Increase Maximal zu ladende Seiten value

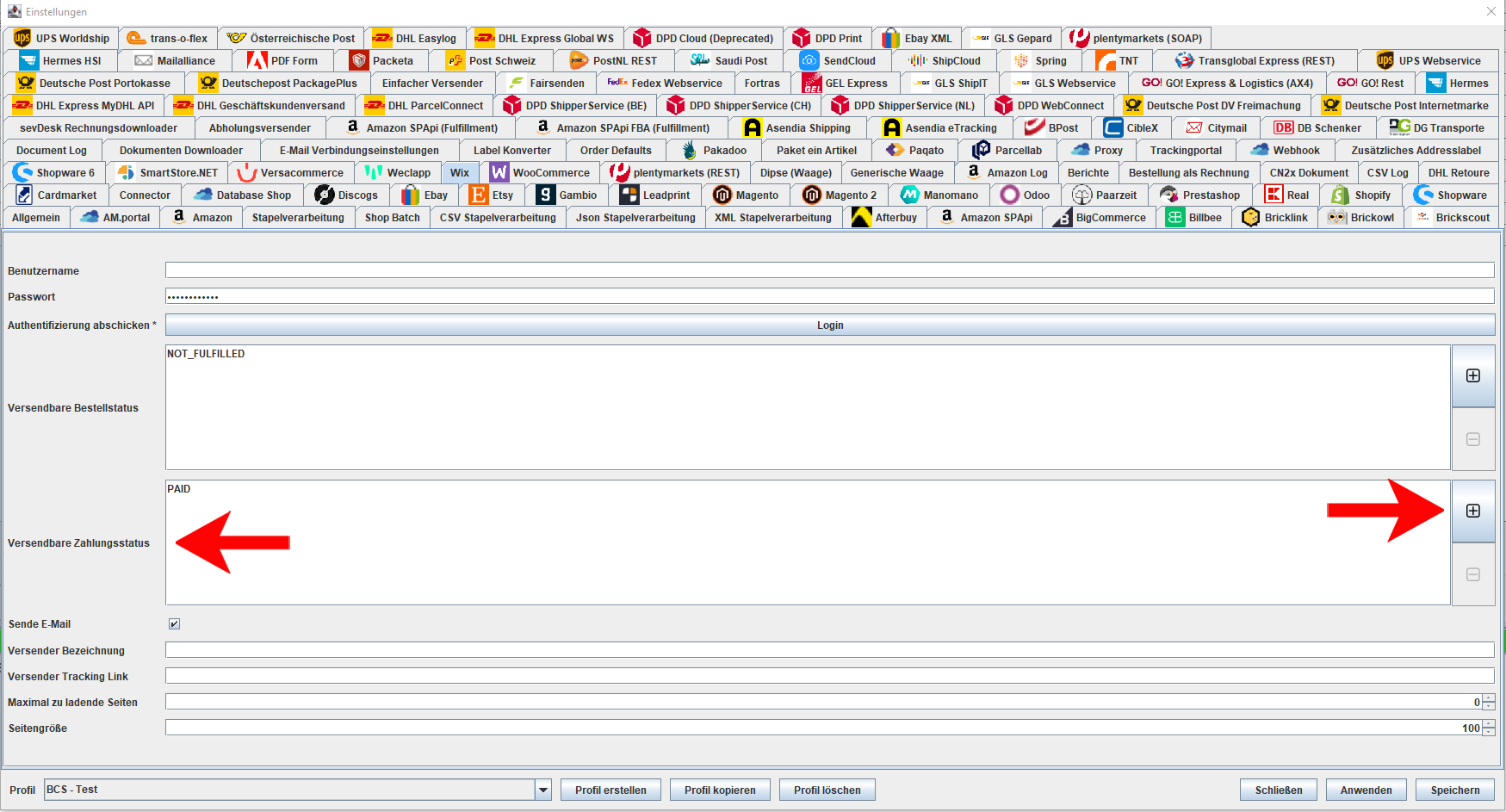1489,698
